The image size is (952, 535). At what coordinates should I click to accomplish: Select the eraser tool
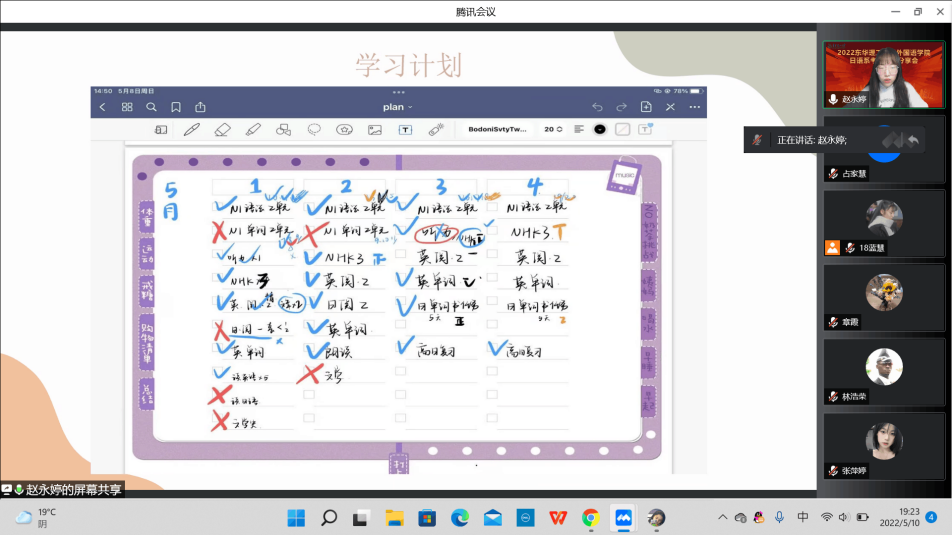point(222,129)
